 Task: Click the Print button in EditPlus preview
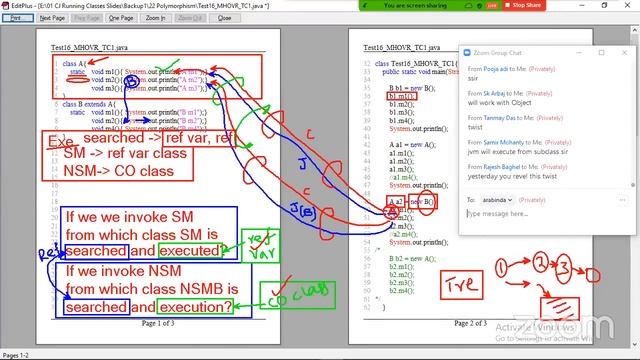pos(18,18)
